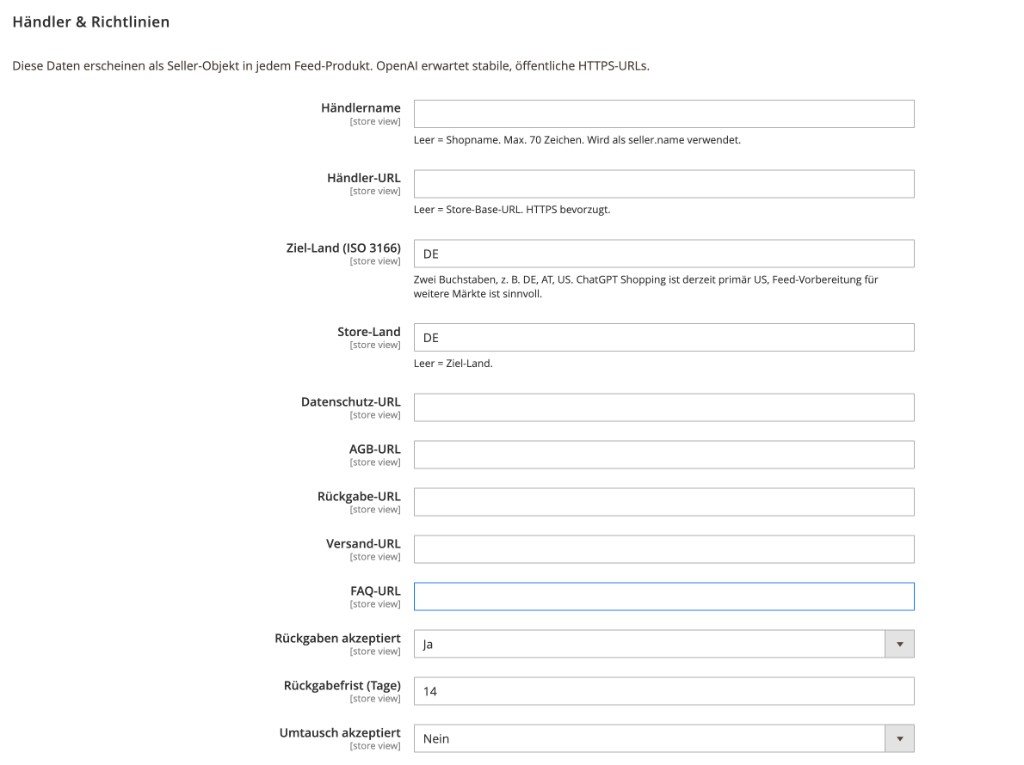Select the Versand-URL input field
The height and width of the screenshot is (765, 1024).
tap(664, 549)
